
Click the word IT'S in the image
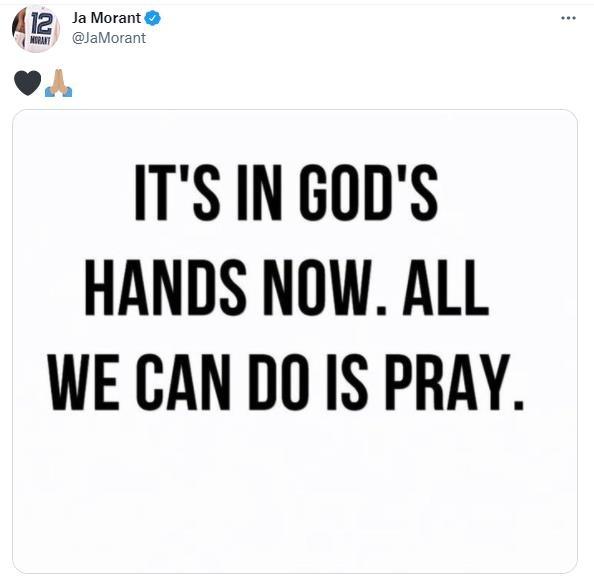click(x=177, y=193)
